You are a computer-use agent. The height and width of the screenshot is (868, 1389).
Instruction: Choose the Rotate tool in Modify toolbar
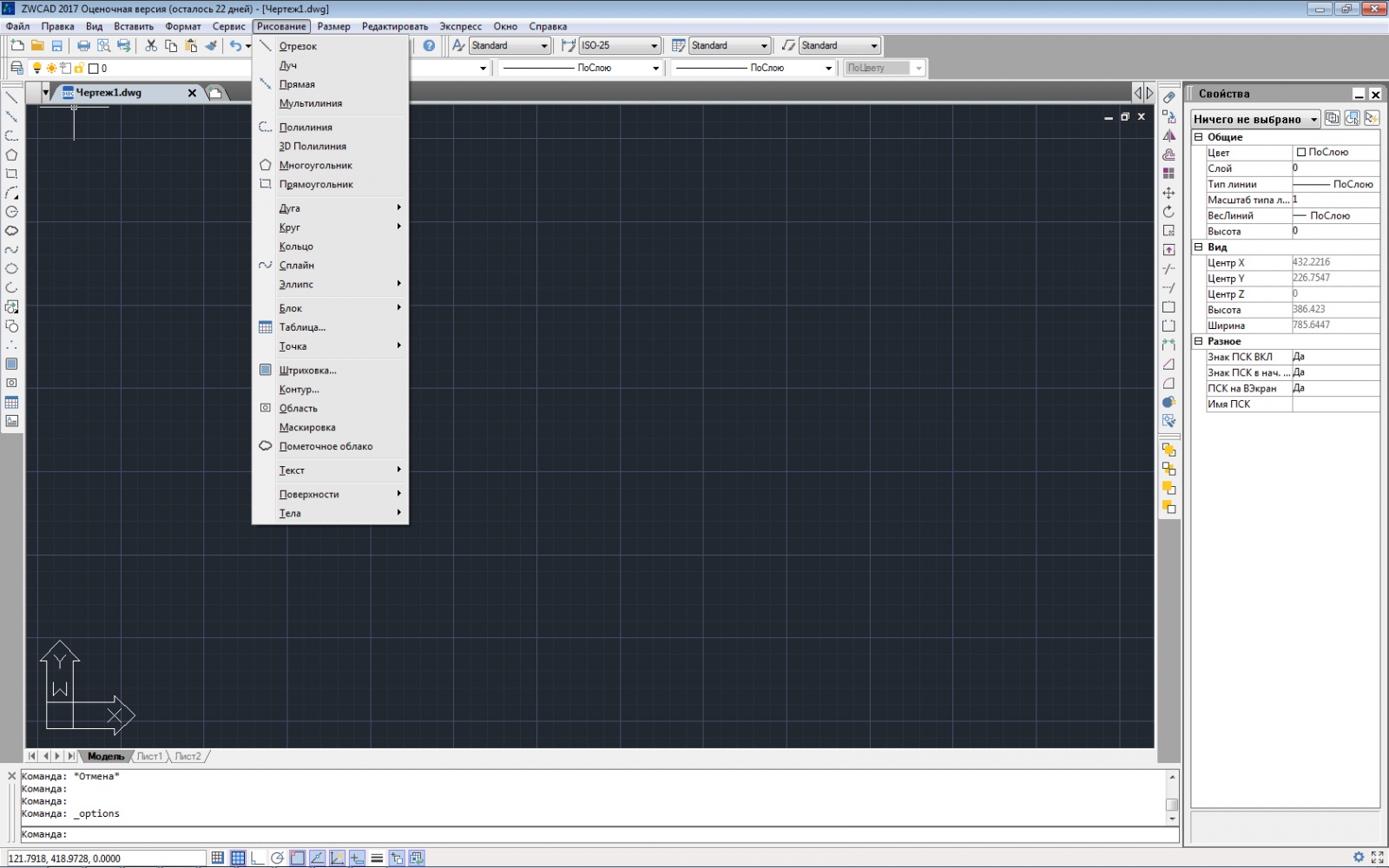pyautogui.click(x=1169, y=212)
